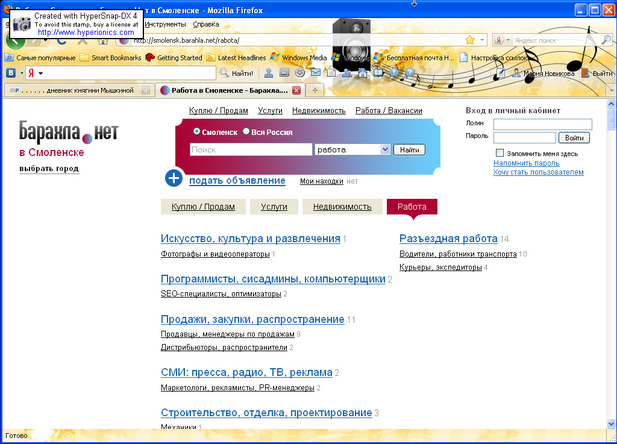Click the blue plus circle icon beside 'подать объявление'
Image resolution: width=617 pixels, height=444 pixels.
click(x=174, y=178)
